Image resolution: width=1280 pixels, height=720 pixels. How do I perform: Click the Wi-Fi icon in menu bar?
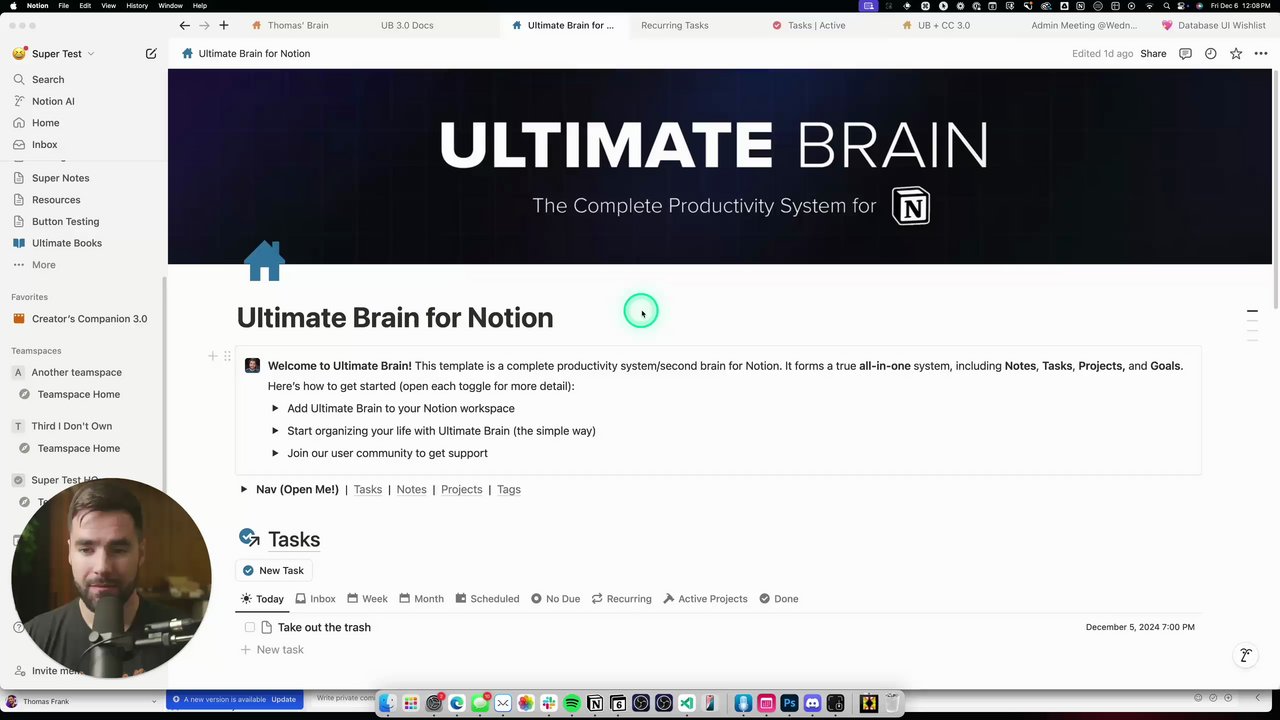point(1148,6)
